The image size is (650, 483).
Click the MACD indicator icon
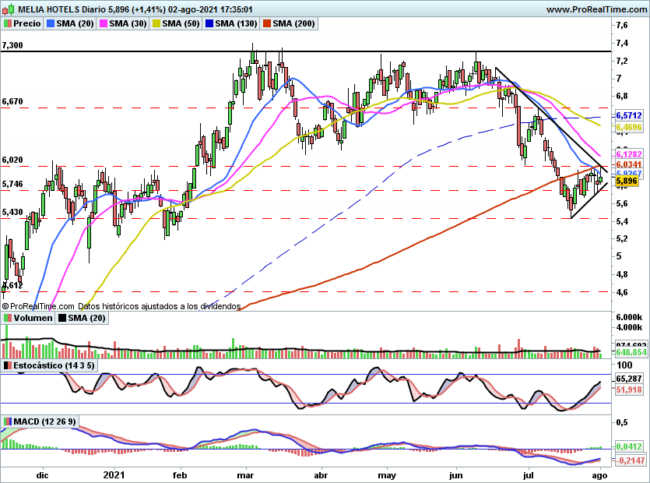click(x=7, y=422)
